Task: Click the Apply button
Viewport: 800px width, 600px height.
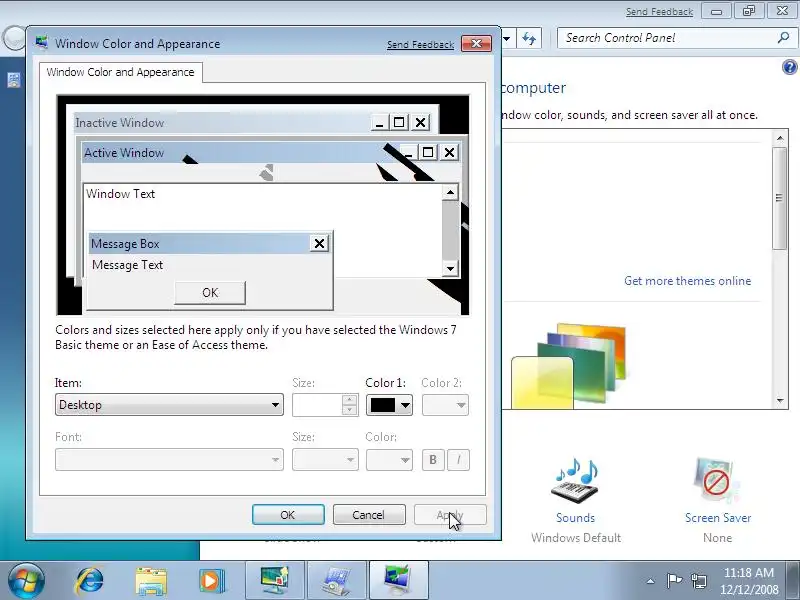Action: click(450, 514)
